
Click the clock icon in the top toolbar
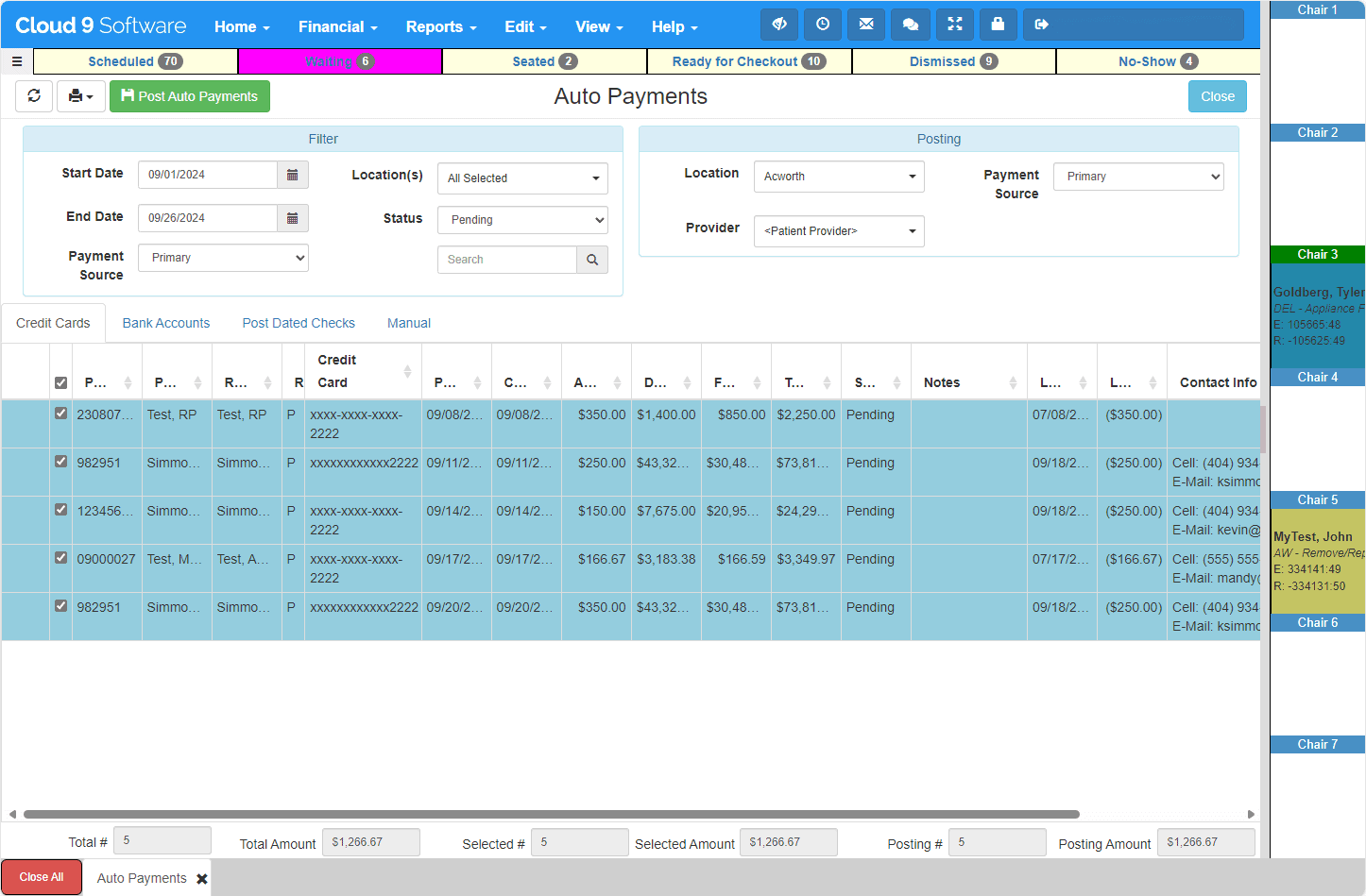(x=823, y=25)
